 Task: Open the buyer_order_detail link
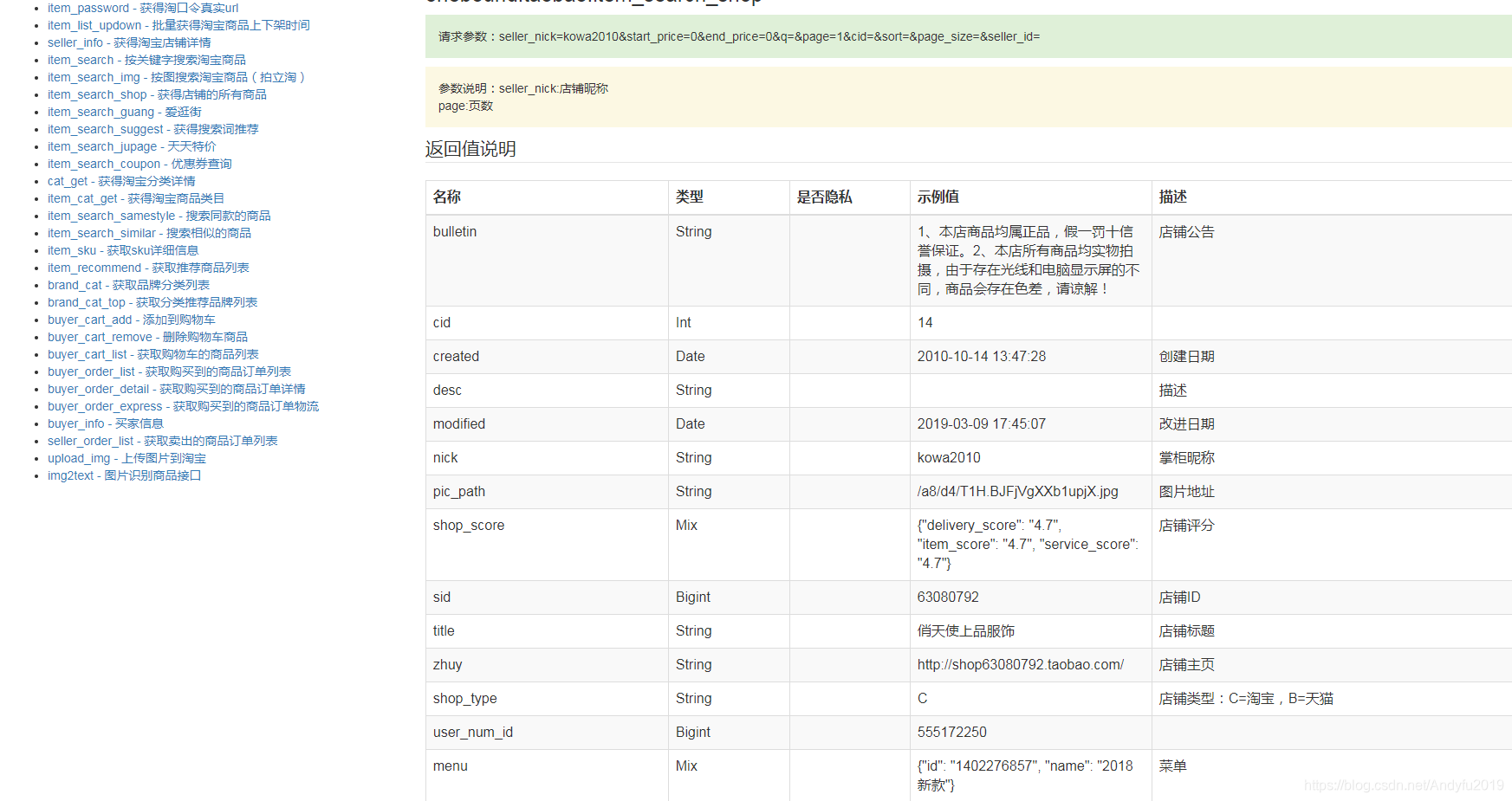(x=177, y=389)
